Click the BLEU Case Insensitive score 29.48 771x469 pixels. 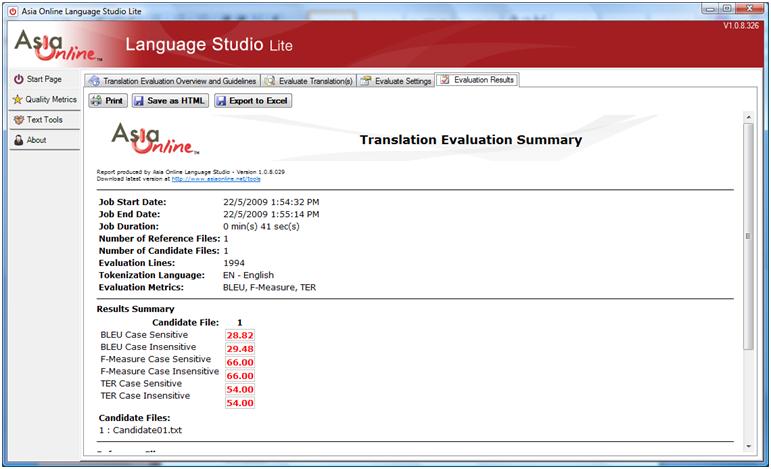pyautogui.click(x=240, y=349)
